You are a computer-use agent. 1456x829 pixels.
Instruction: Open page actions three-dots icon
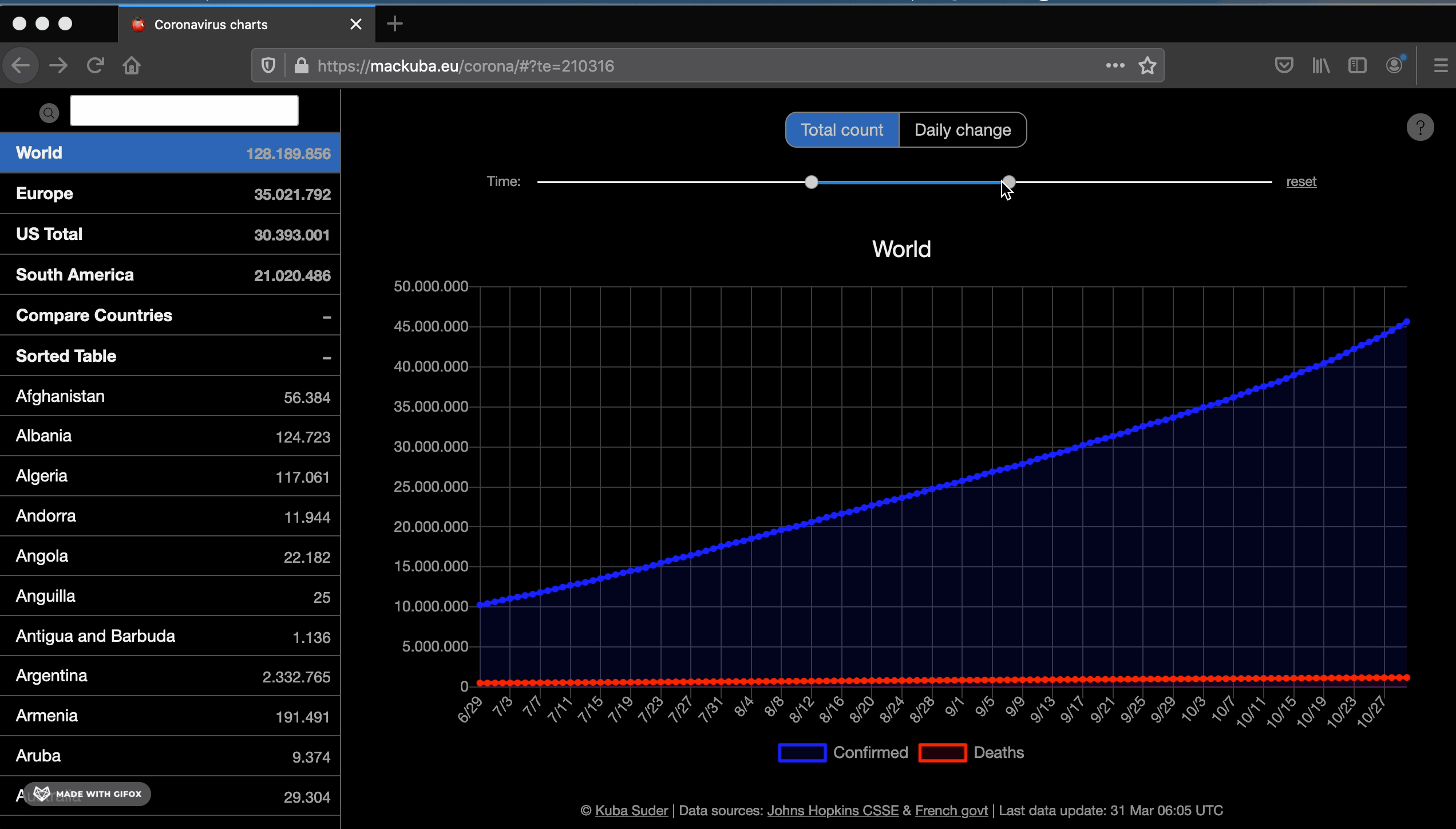[1115, 66]
